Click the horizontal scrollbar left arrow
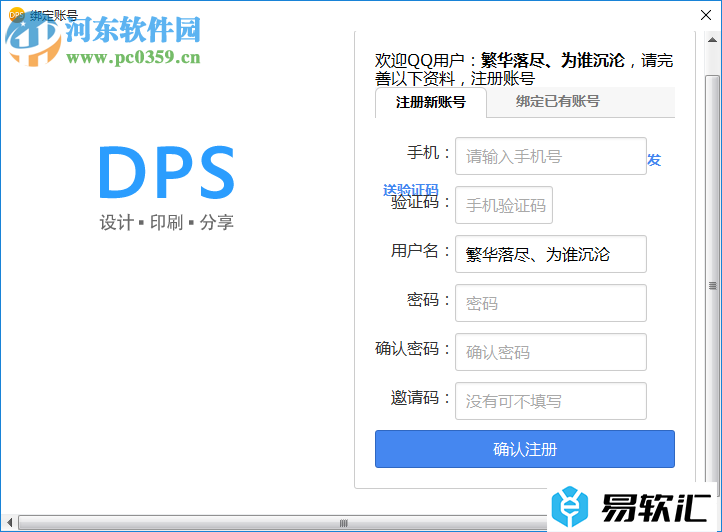722x532 pixels. click(x=9, y=523)
